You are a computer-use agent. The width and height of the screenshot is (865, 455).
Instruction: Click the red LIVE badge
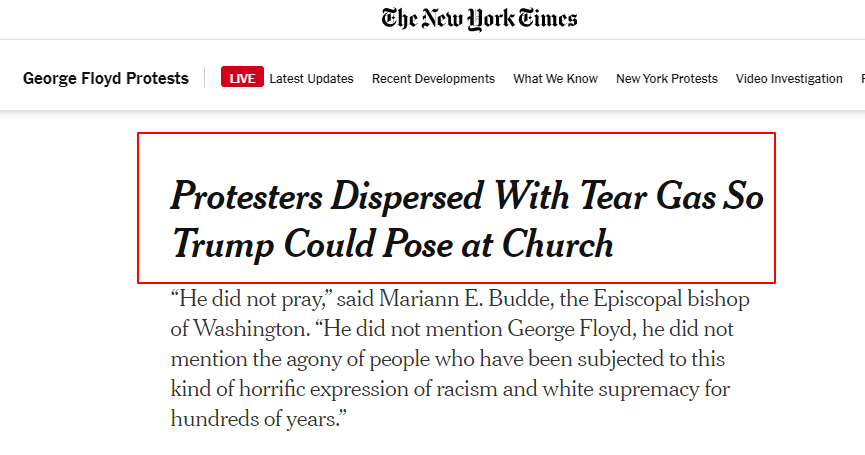[x=242, y=78]
